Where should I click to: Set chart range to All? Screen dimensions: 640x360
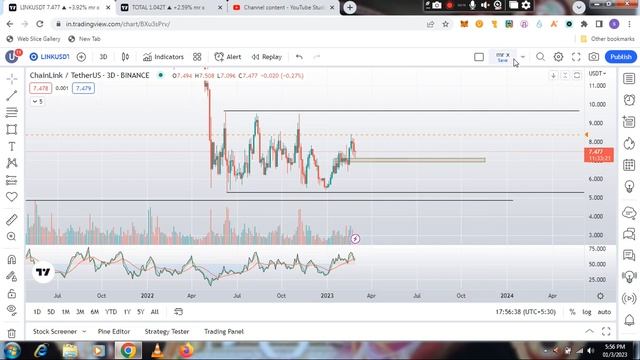[155, 312]
